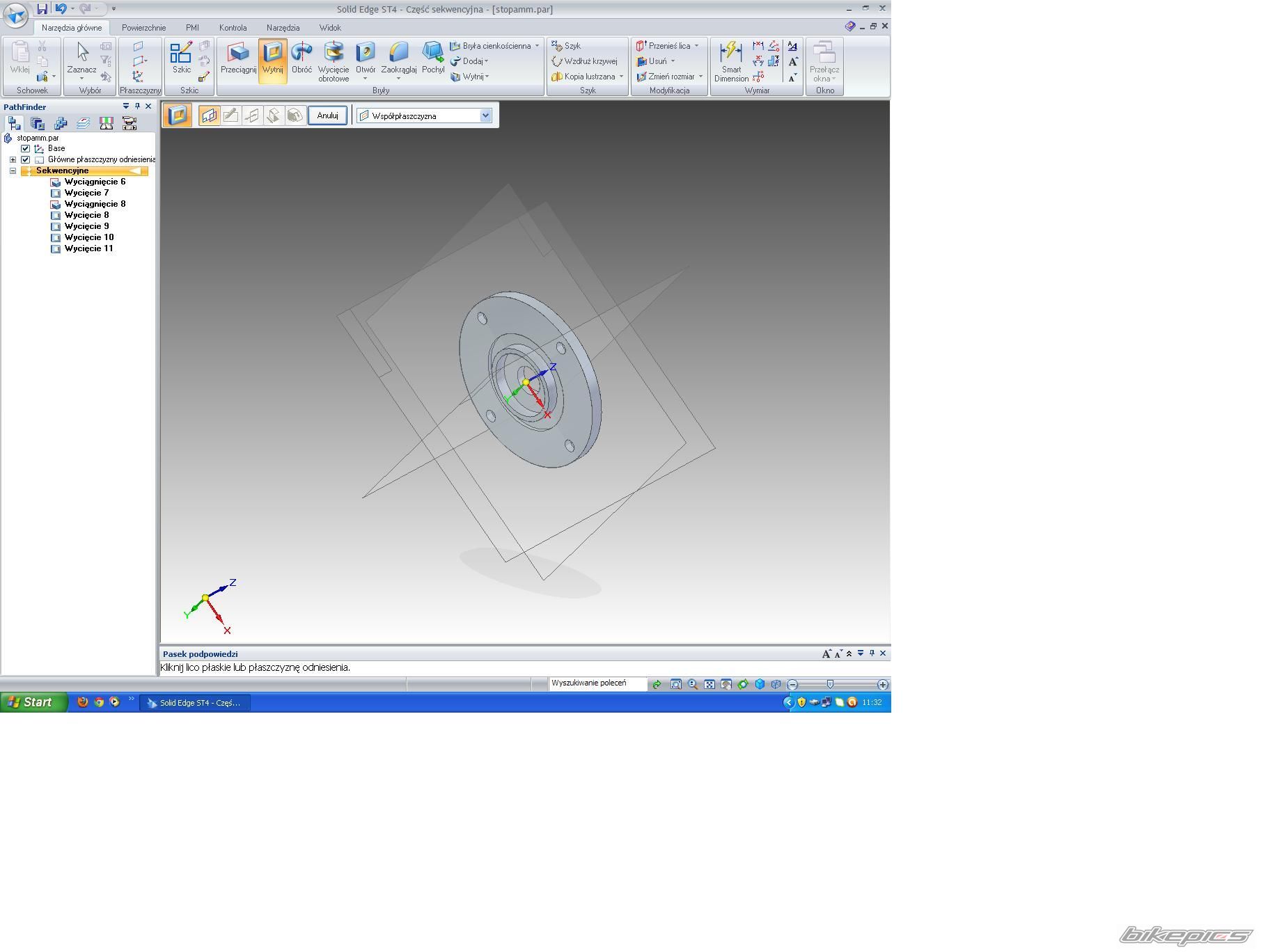Screen dimensions: 1270x952
Task: Toggle Główne płaszczyzny odniesienia checkbox
Action: click(26, 160)
